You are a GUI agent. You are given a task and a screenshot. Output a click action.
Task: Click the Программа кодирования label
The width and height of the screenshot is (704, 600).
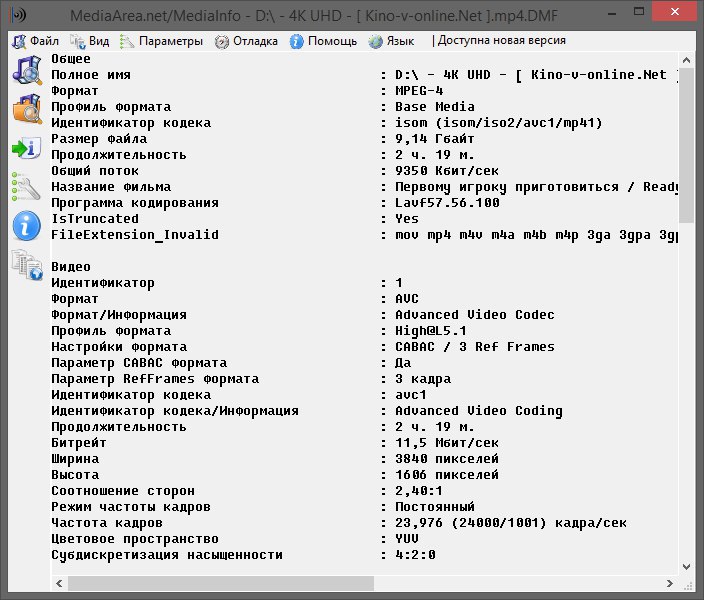[x=135, y=203]
